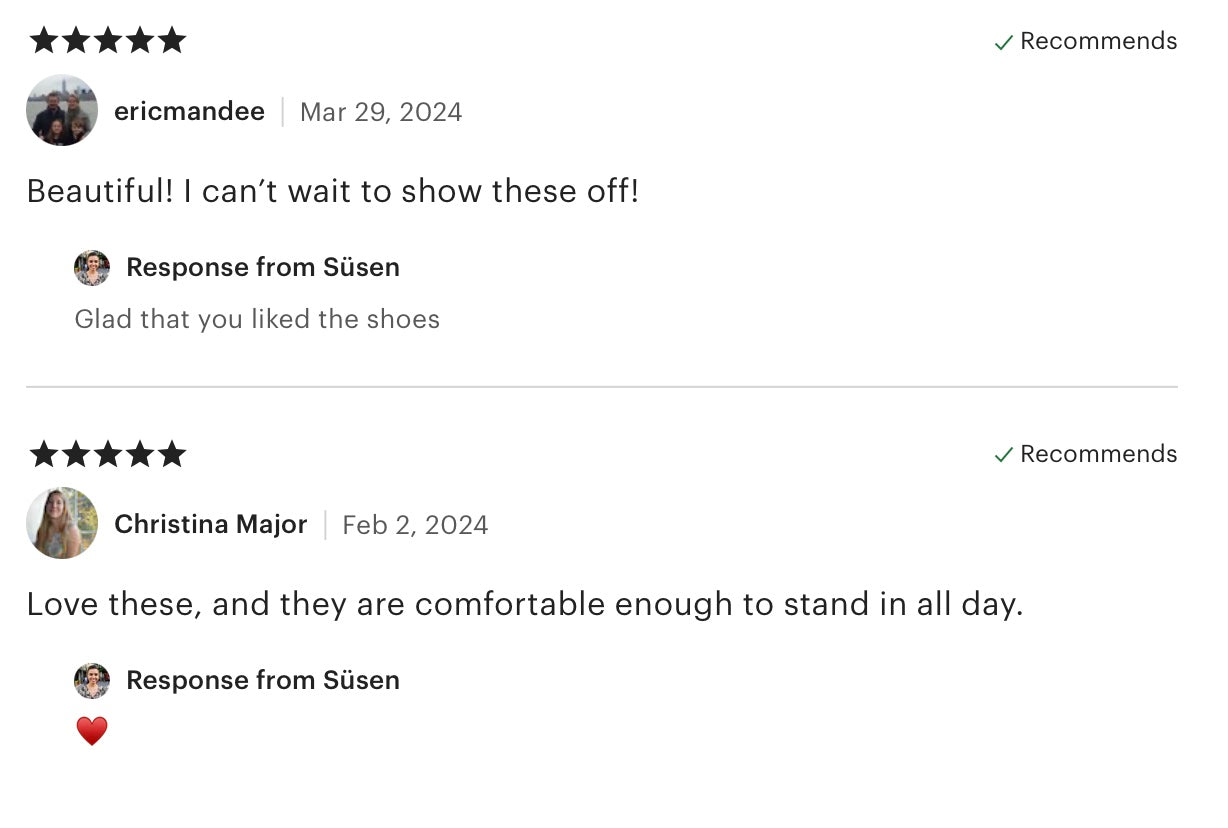
Task: Click Süsen's avatar in first response
Action: pyautogui.click(x=92, y=268)
